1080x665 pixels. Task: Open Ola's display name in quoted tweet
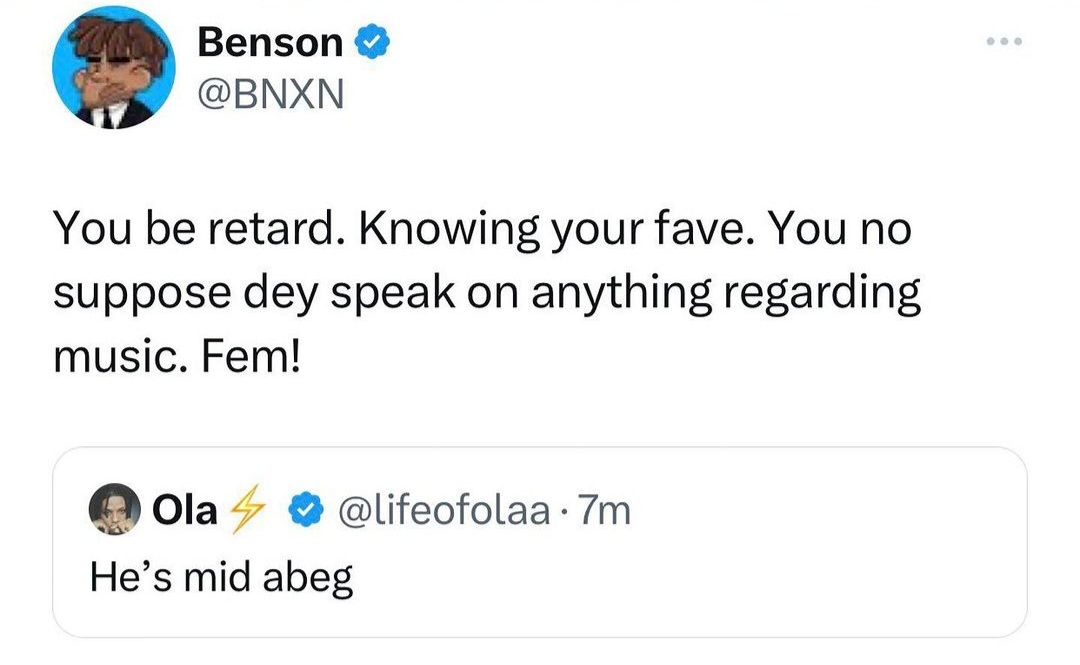tap(184, 511)
